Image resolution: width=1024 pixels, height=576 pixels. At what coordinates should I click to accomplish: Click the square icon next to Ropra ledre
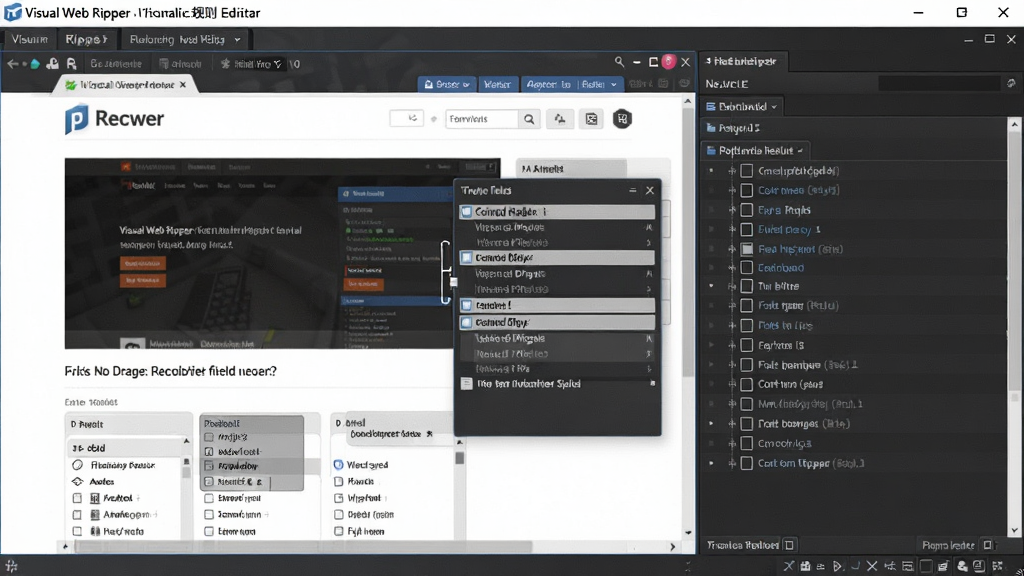987,545
